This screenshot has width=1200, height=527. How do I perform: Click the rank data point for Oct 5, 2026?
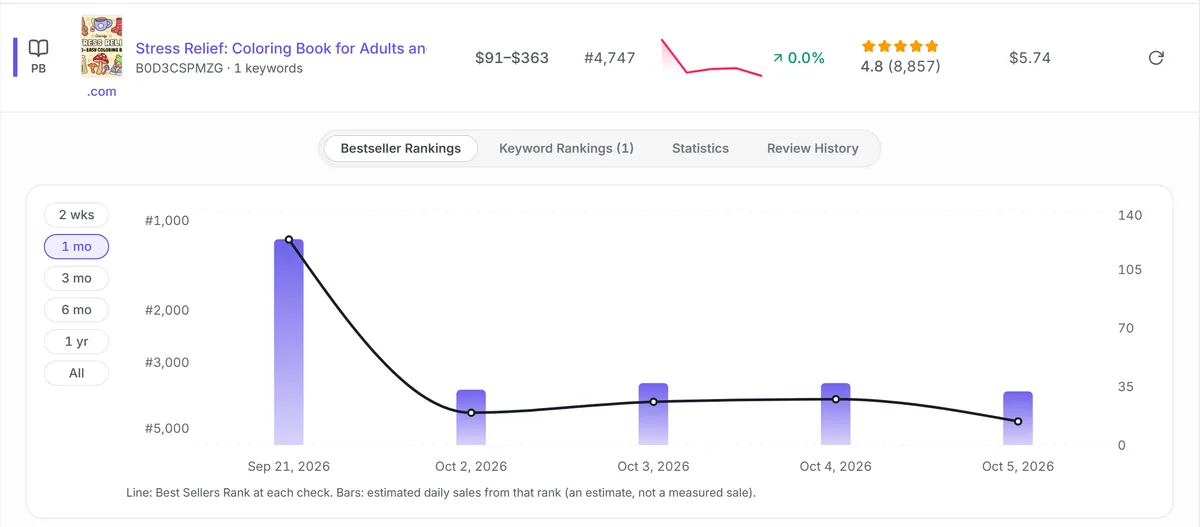point(1018,422)
